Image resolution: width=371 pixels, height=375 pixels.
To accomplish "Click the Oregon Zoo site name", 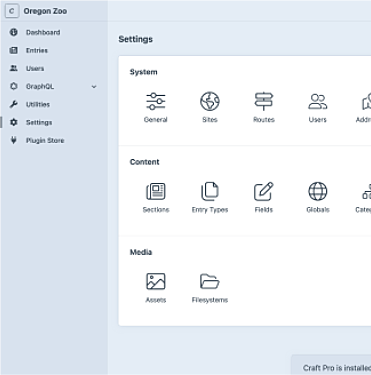I will (x=45, y=11).
